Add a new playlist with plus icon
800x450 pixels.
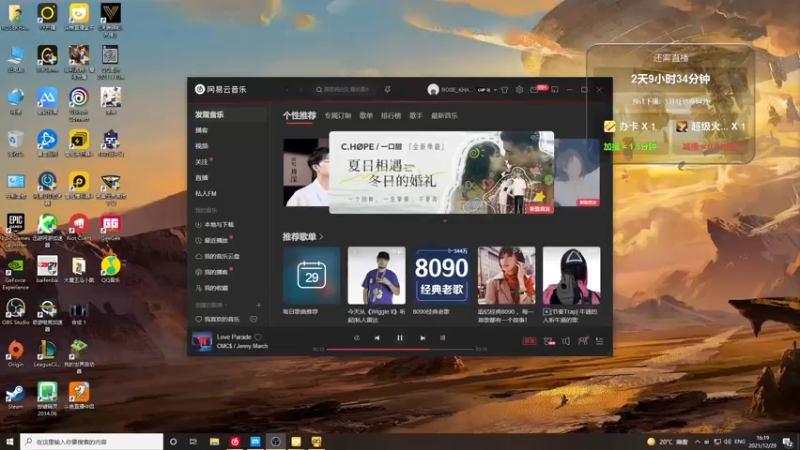coord(259,305)
